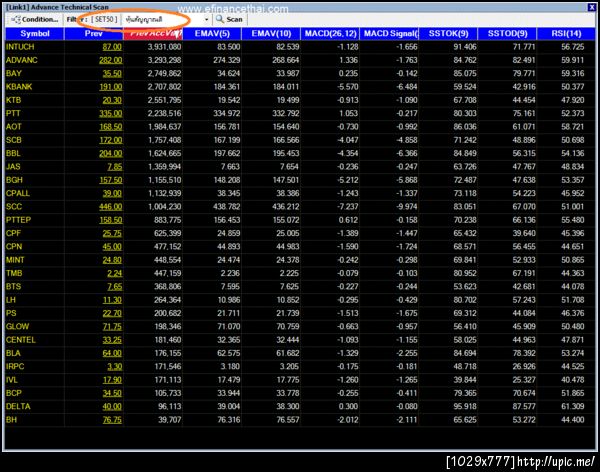Select the CENTEL symbol
Viewport: 600px width, 472px height.
(x=21, y=340)
